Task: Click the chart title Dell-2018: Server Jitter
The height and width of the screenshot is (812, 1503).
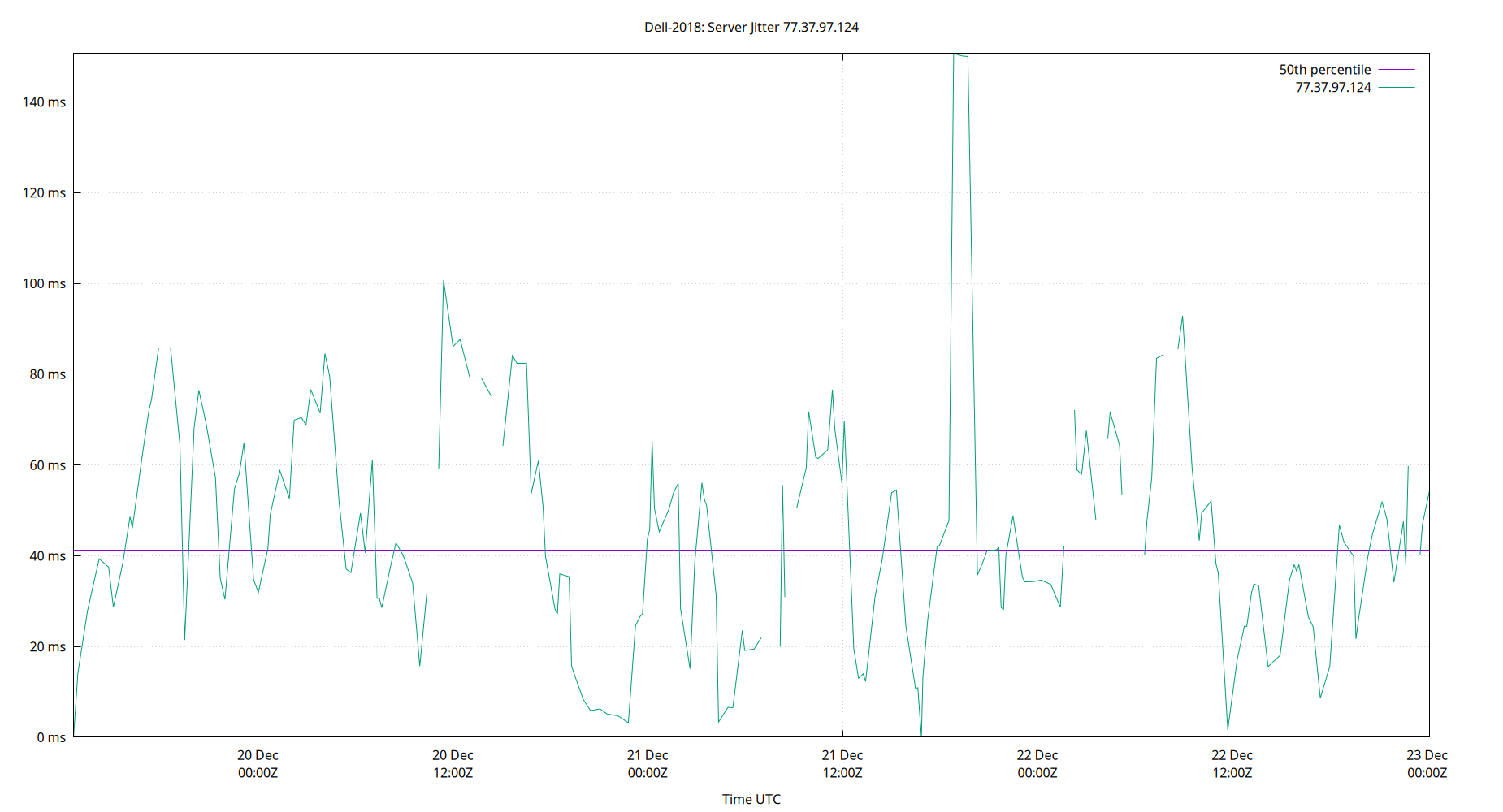Action: (x=751, y=27)
